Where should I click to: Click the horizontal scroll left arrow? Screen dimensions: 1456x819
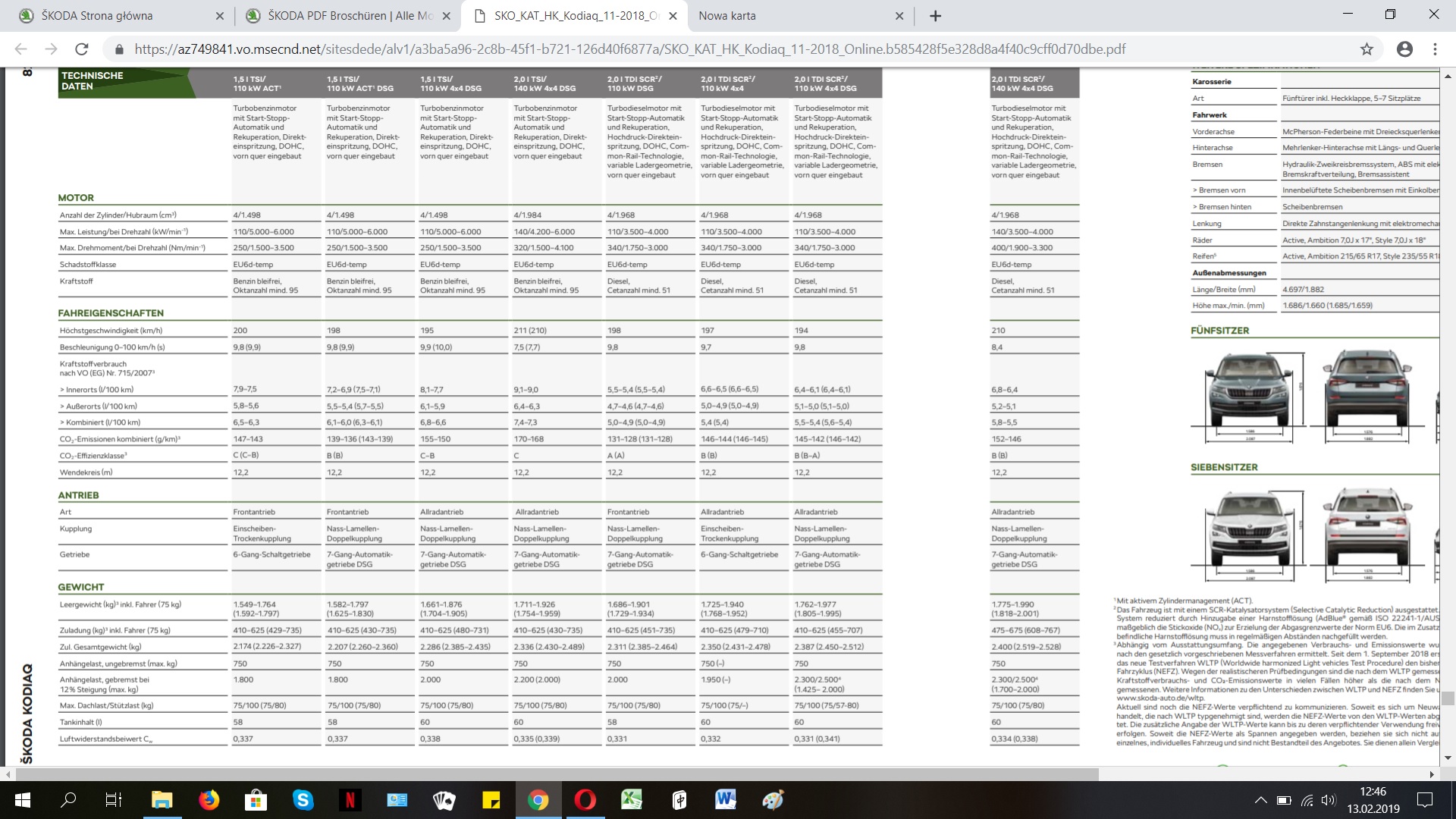pyautogui.click(x=8, y=774)
